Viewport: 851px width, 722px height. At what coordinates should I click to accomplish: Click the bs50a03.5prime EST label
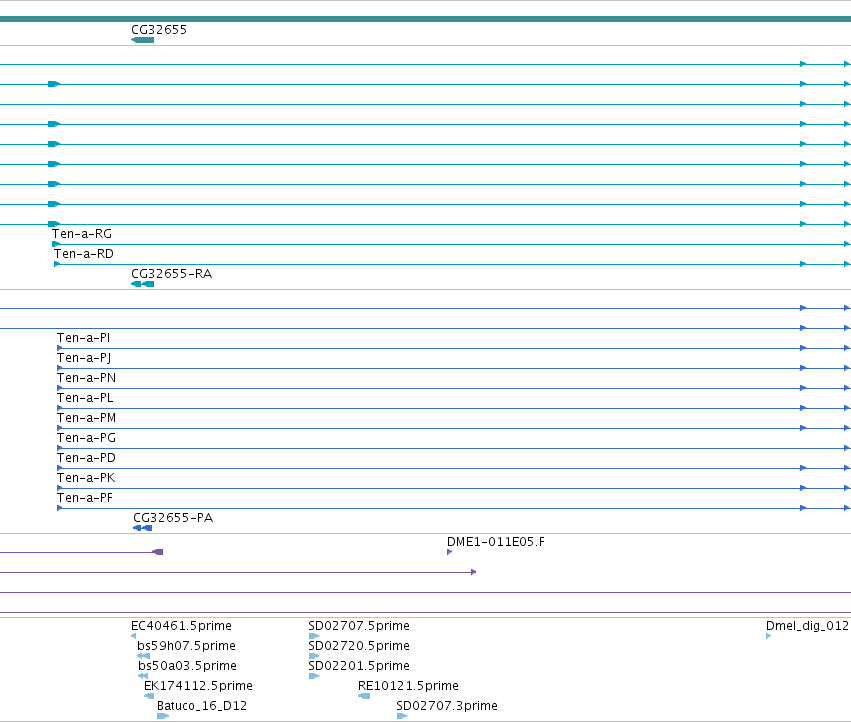click(187, 666)
